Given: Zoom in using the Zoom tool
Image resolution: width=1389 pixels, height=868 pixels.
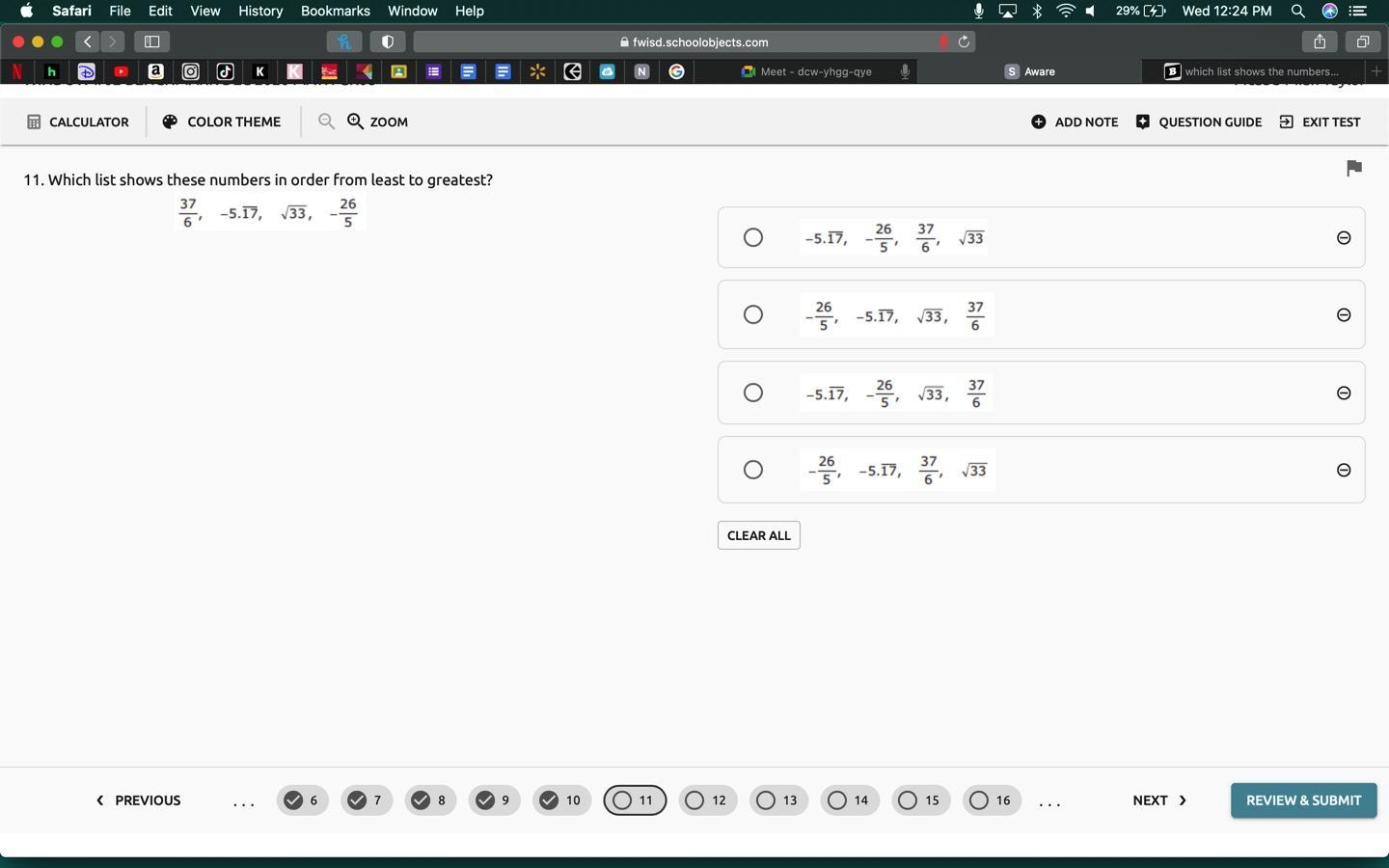Looking at the screenshot, I should (x=377, y=122).
